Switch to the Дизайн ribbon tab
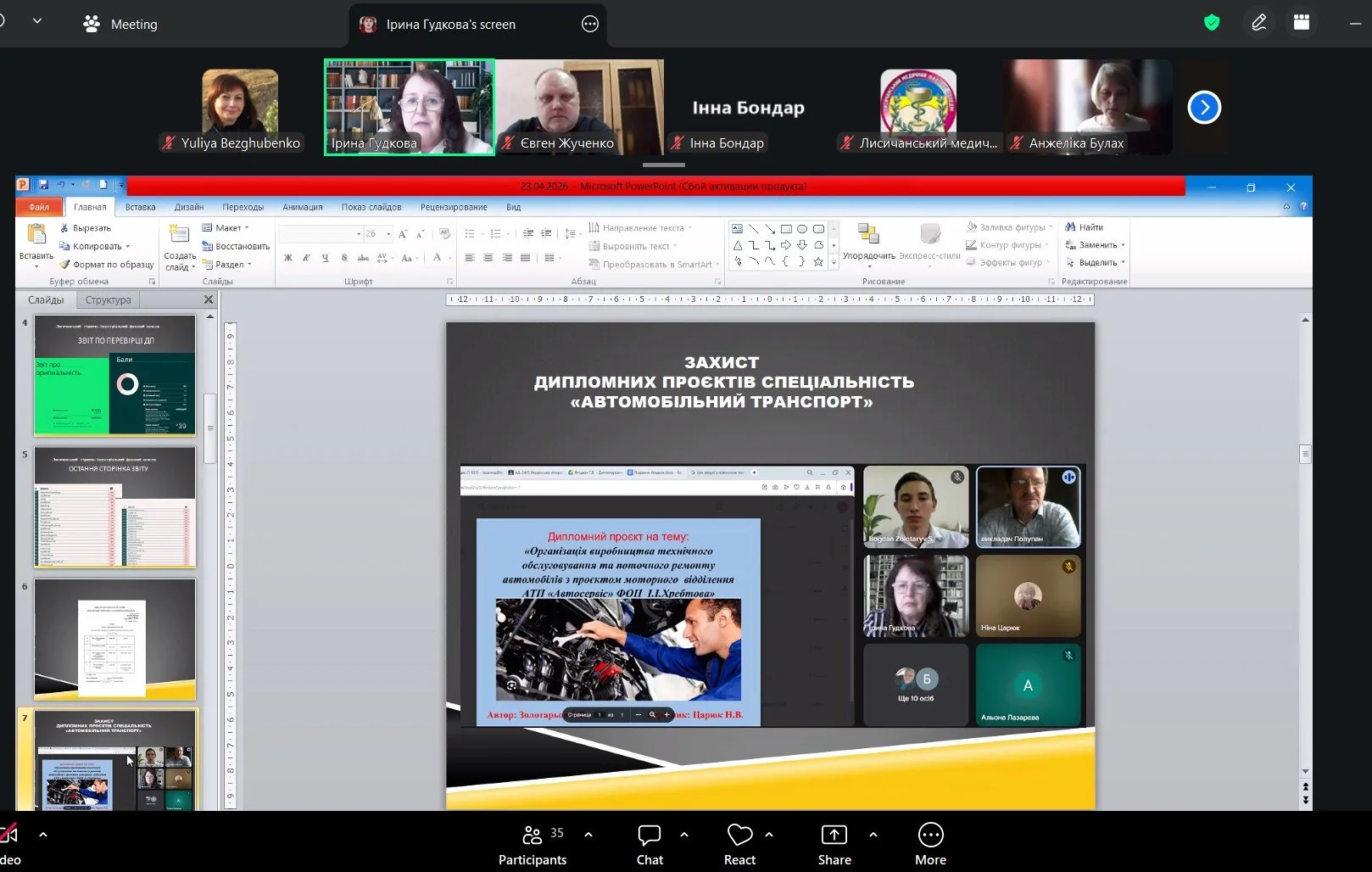The image size is (1372, 872). [x=189, y=207]
